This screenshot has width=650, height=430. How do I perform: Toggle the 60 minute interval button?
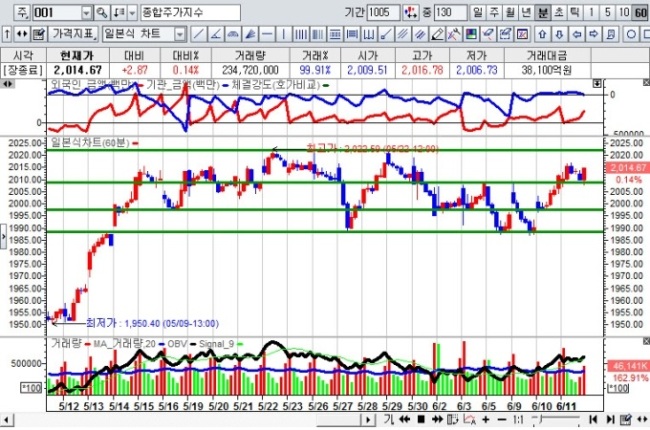[641, 12]
